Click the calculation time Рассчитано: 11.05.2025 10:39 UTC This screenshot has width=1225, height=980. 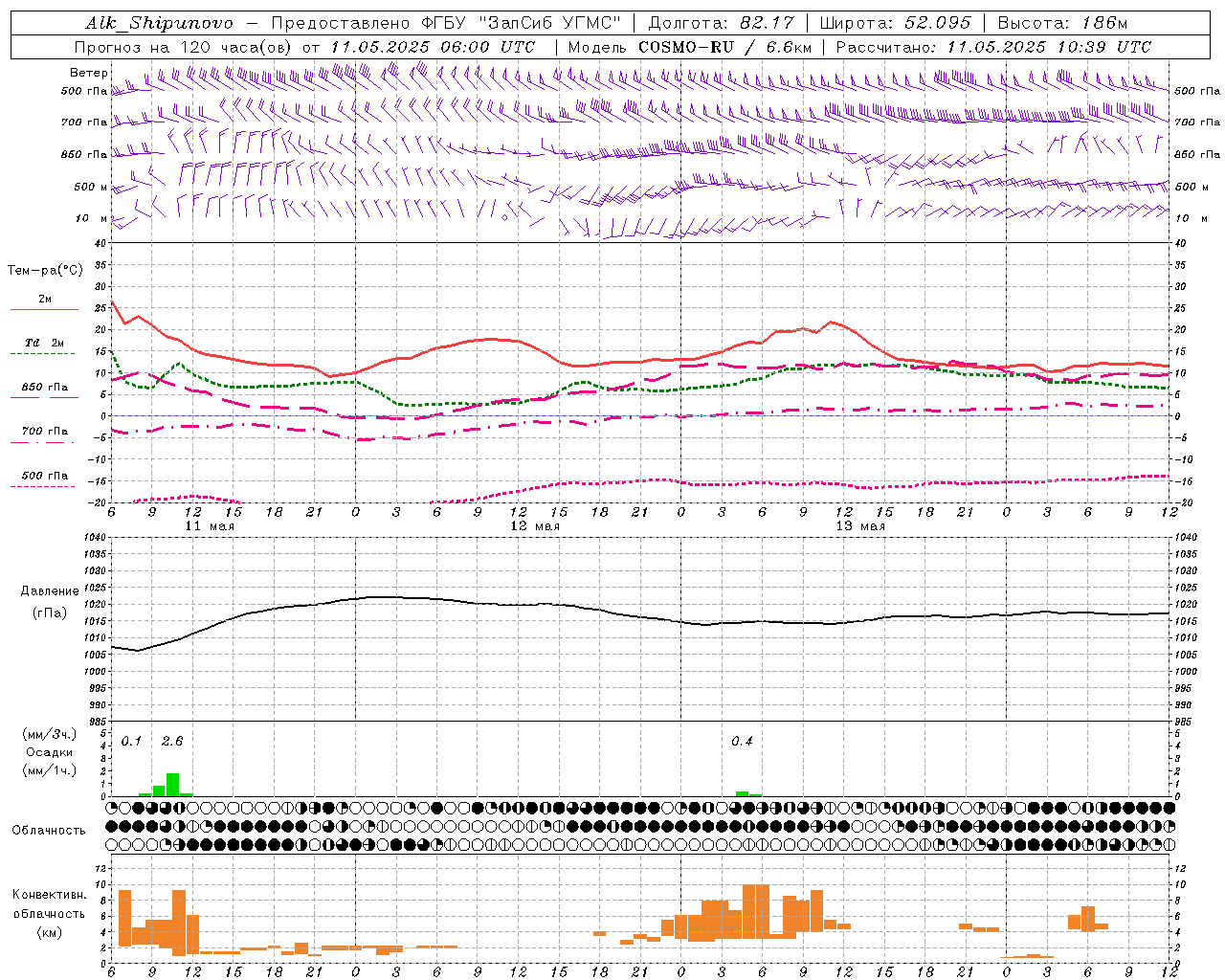(993, 47)
